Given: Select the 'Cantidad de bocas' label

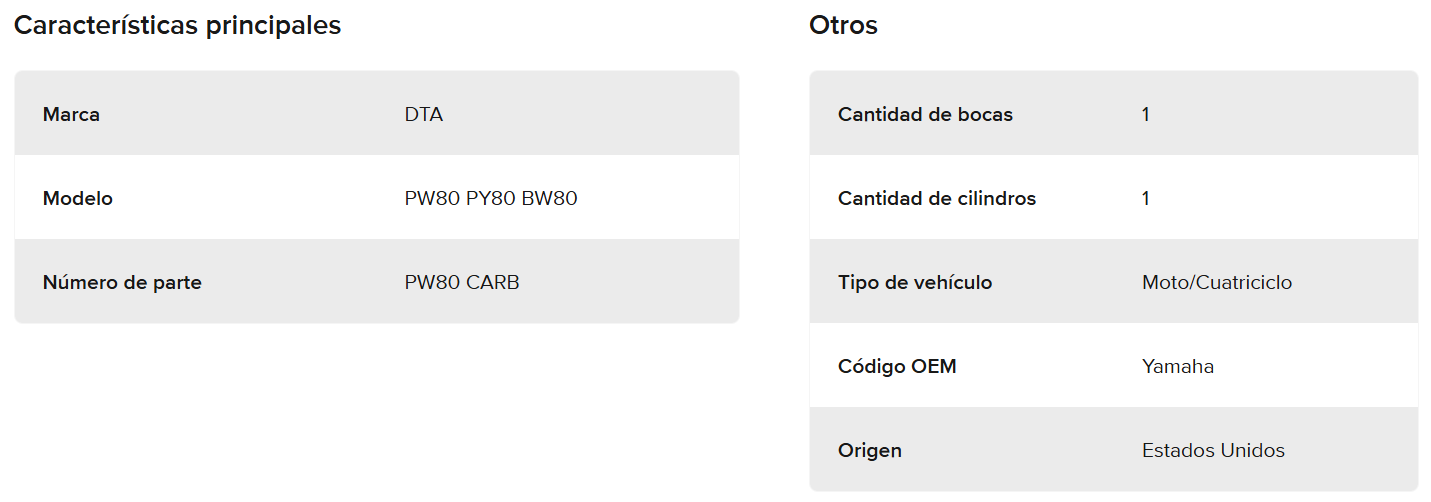Looking at the screenshot, I should pyautogui.click(x=925, y=114).
